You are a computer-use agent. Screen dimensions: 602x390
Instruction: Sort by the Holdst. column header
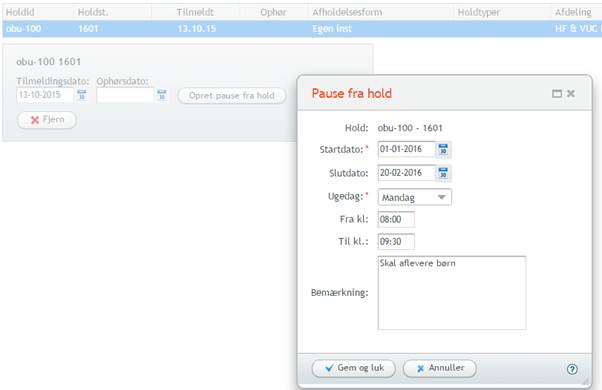point(93,12)
